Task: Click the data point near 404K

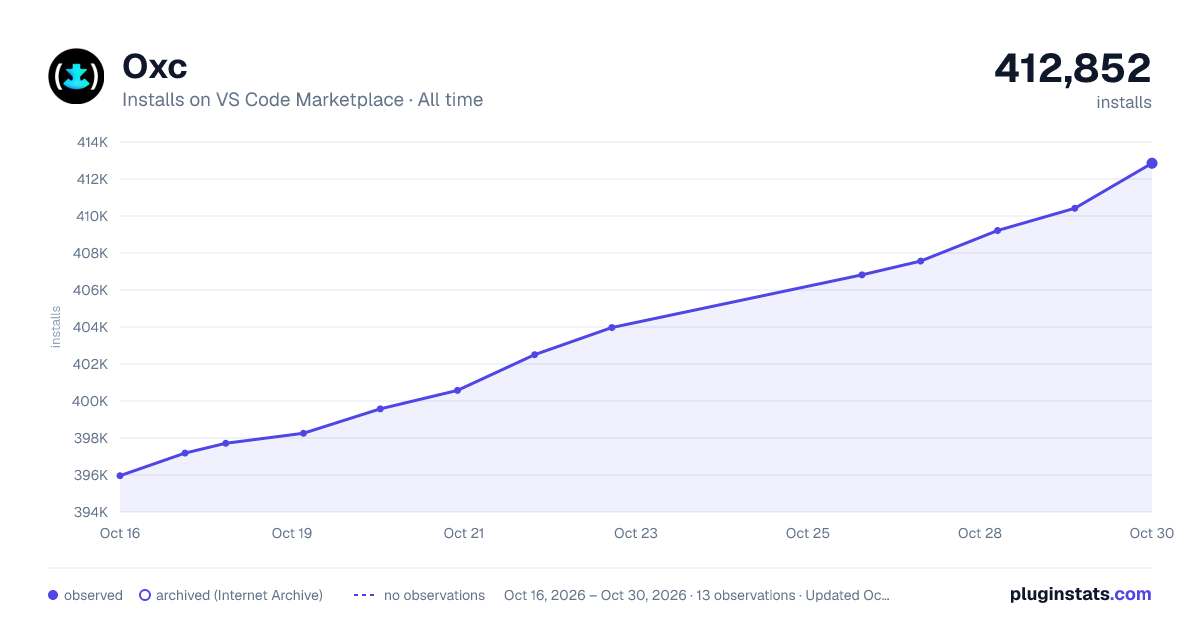Action: coord(612,327)
